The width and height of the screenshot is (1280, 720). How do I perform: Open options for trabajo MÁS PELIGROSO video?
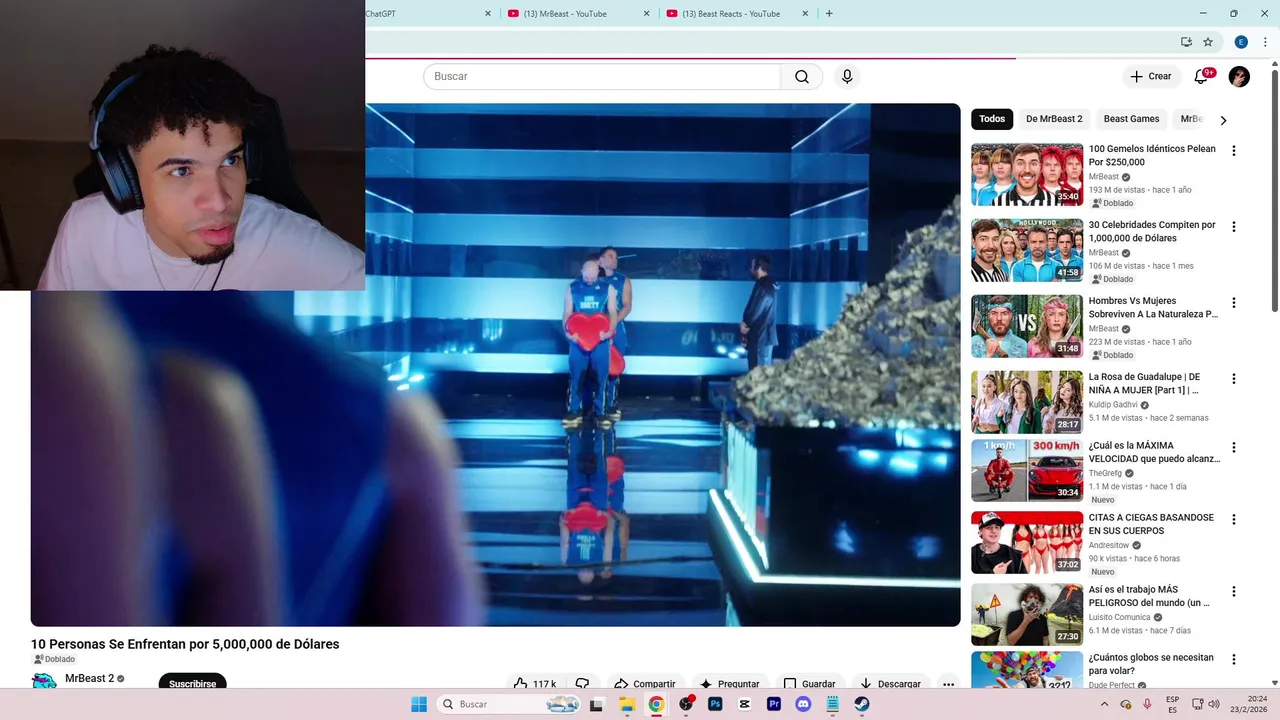click(1233, 591)
